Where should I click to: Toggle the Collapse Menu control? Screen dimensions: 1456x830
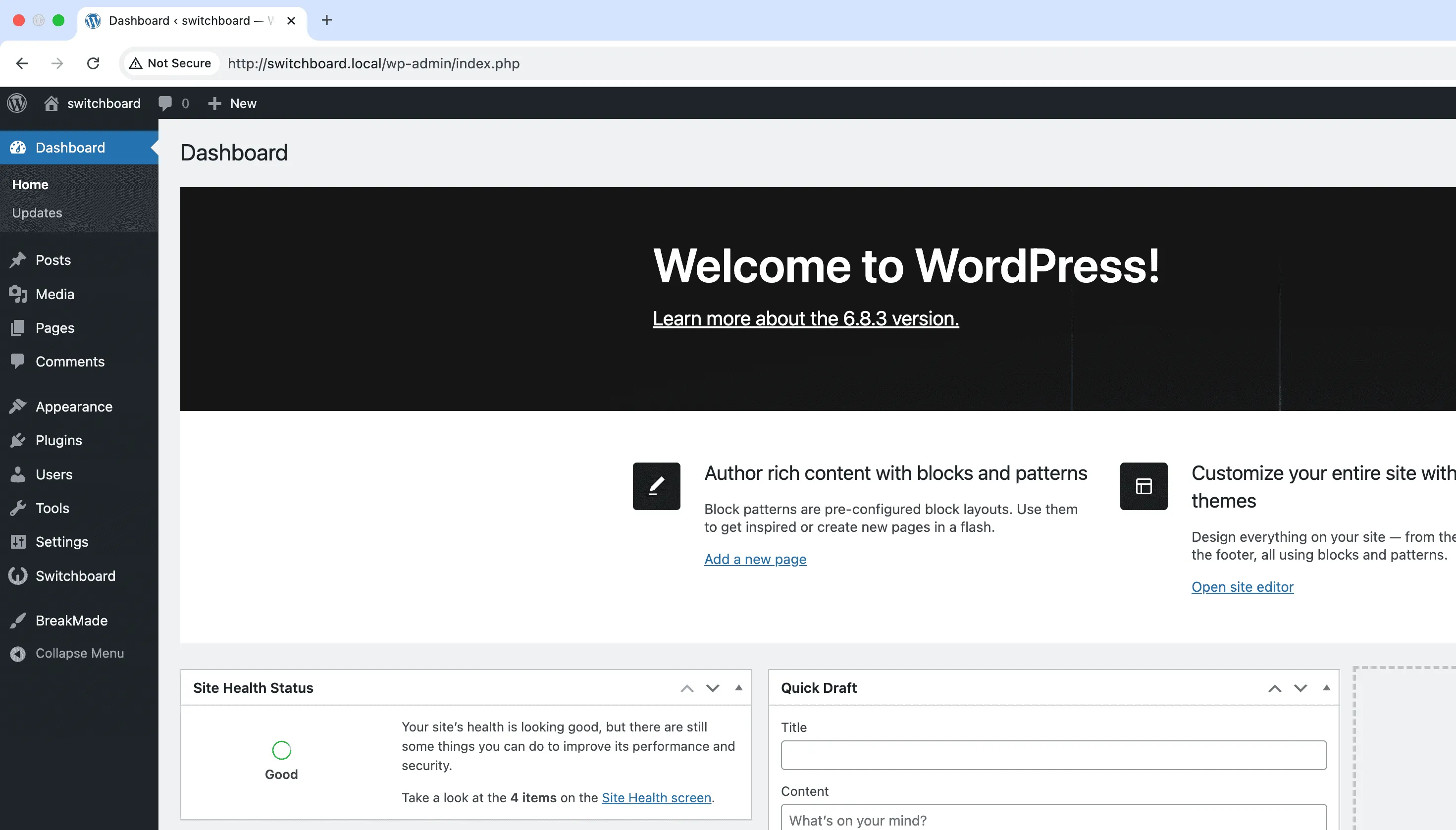click(x=18, y=653)
